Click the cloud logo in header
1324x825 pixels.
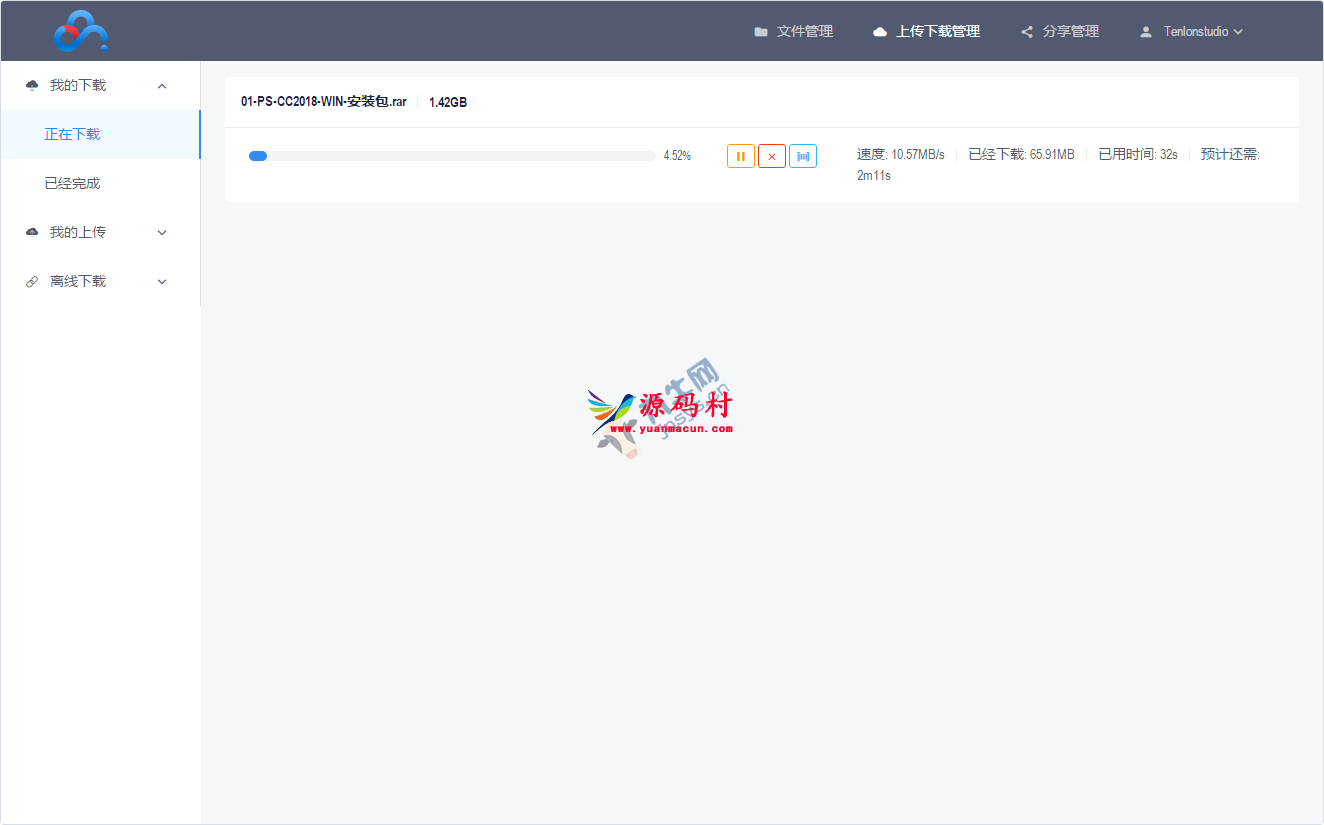(x=80, y=31)
